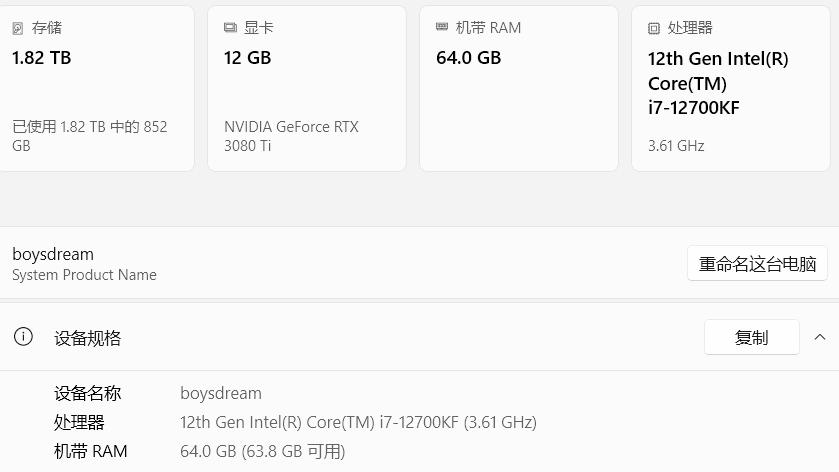Click the info icon beside 设备规格
Viewport: 839px width, 472px height.
pos(23,337)
